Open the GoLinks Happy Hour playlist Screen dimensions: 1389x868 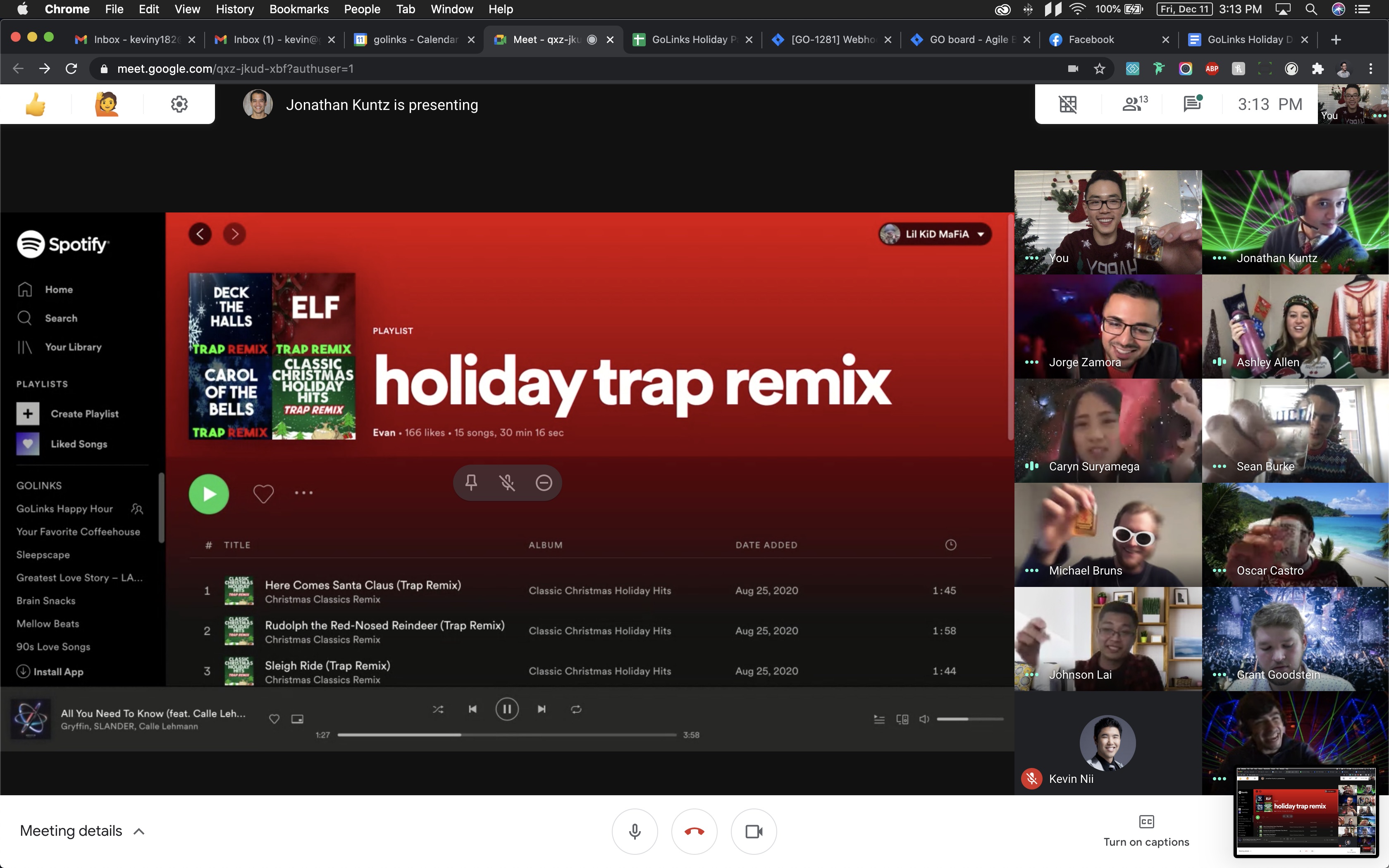coord(65,509)
